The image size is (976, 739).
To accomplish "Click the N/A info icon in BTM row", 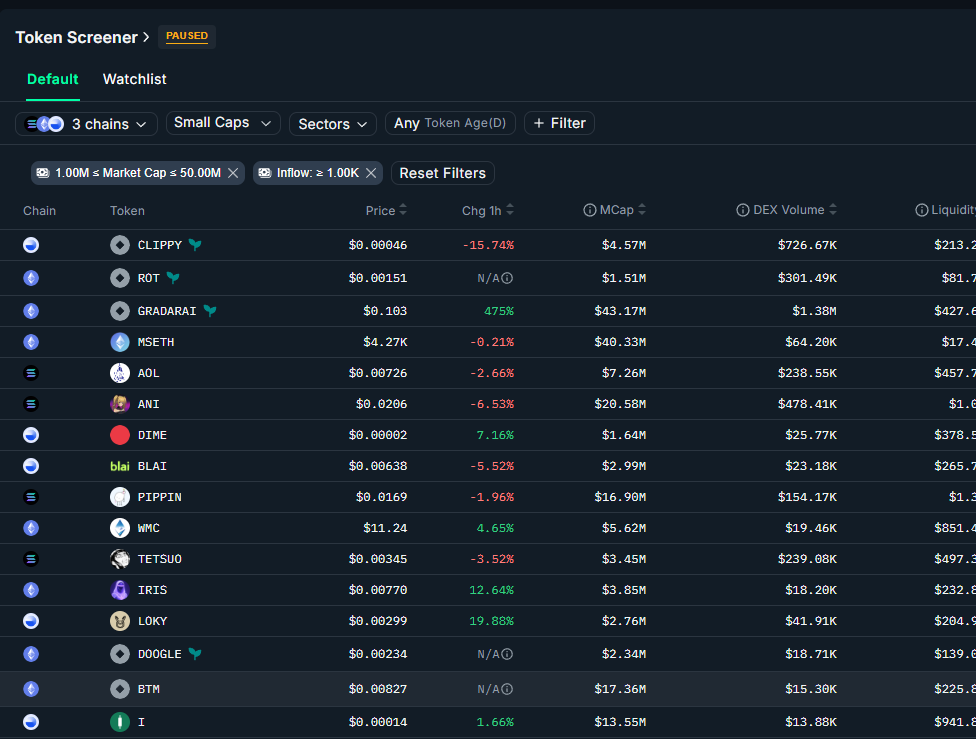I will tap(507, 689).
